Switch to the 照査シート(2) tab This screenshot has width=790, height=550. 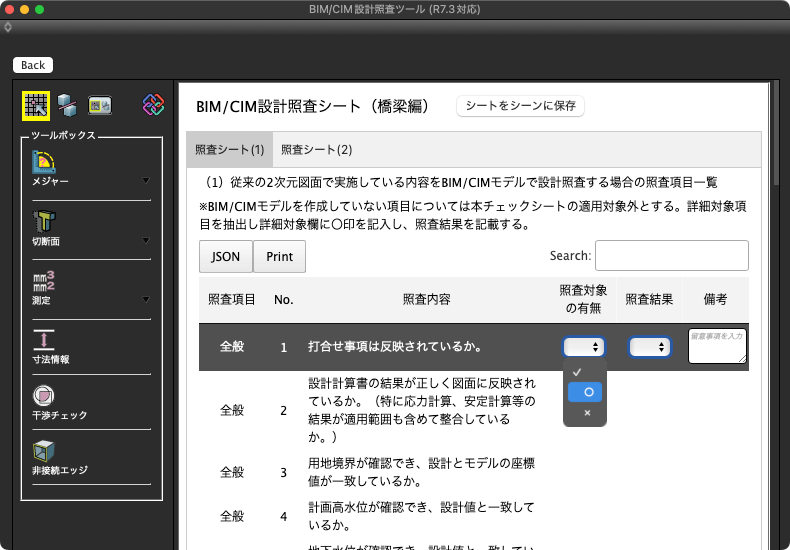click(x=316, y=150)
